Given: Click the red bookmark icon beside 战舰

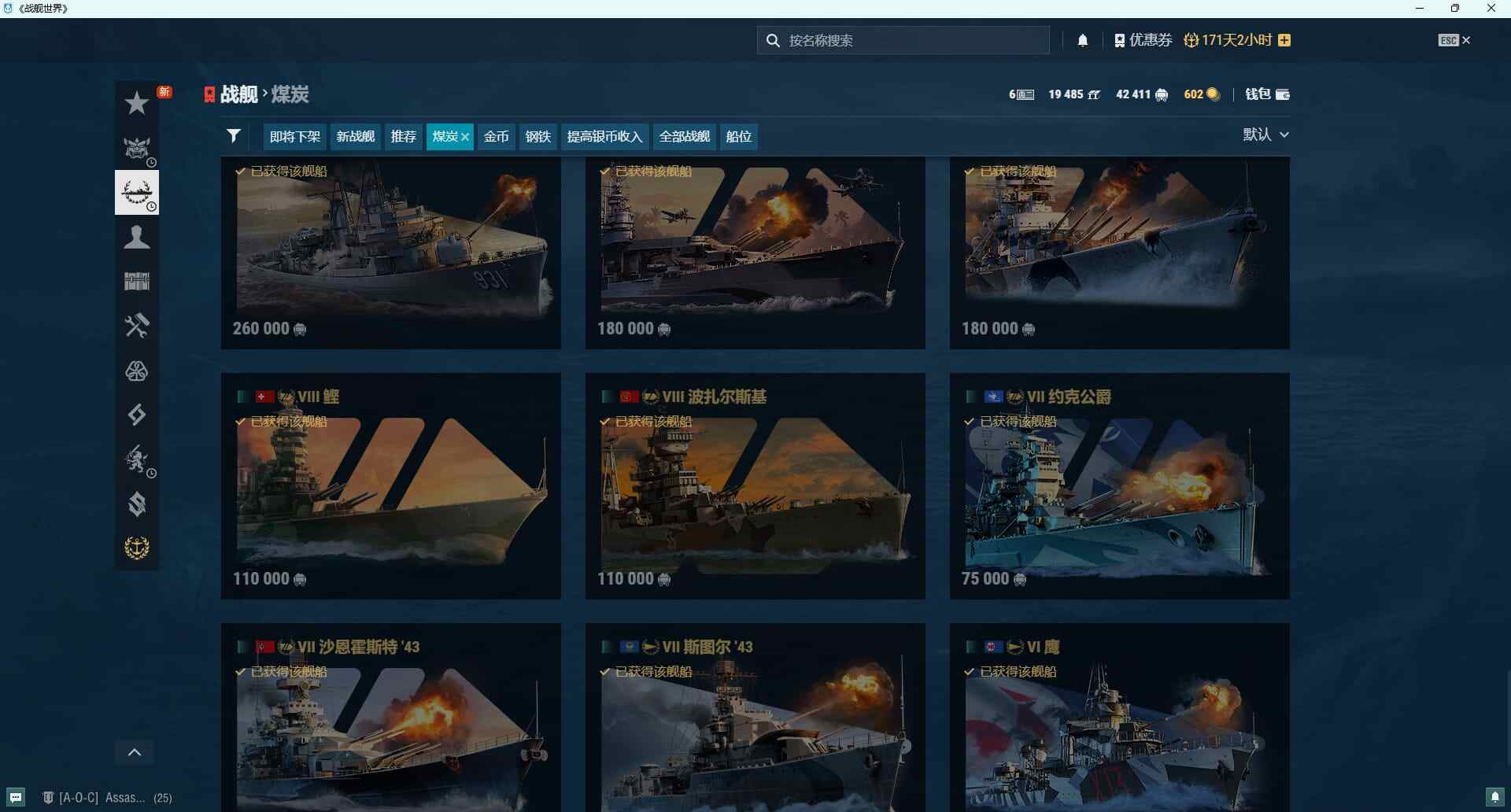Looking at the screenshot, I should click(x=209, y=94).
